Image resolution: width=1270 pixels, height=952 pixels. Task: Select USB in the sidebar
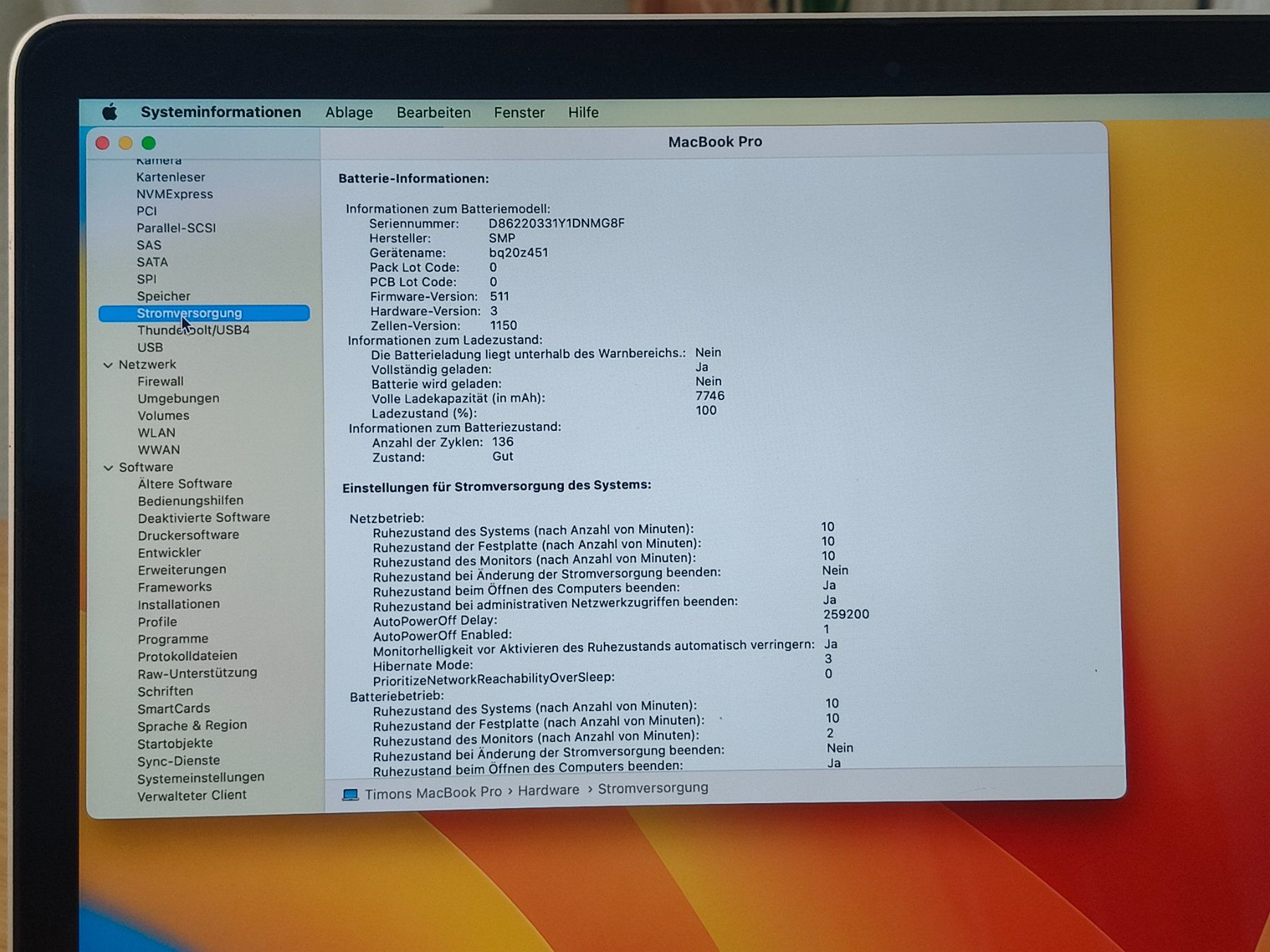click(150, 348)
